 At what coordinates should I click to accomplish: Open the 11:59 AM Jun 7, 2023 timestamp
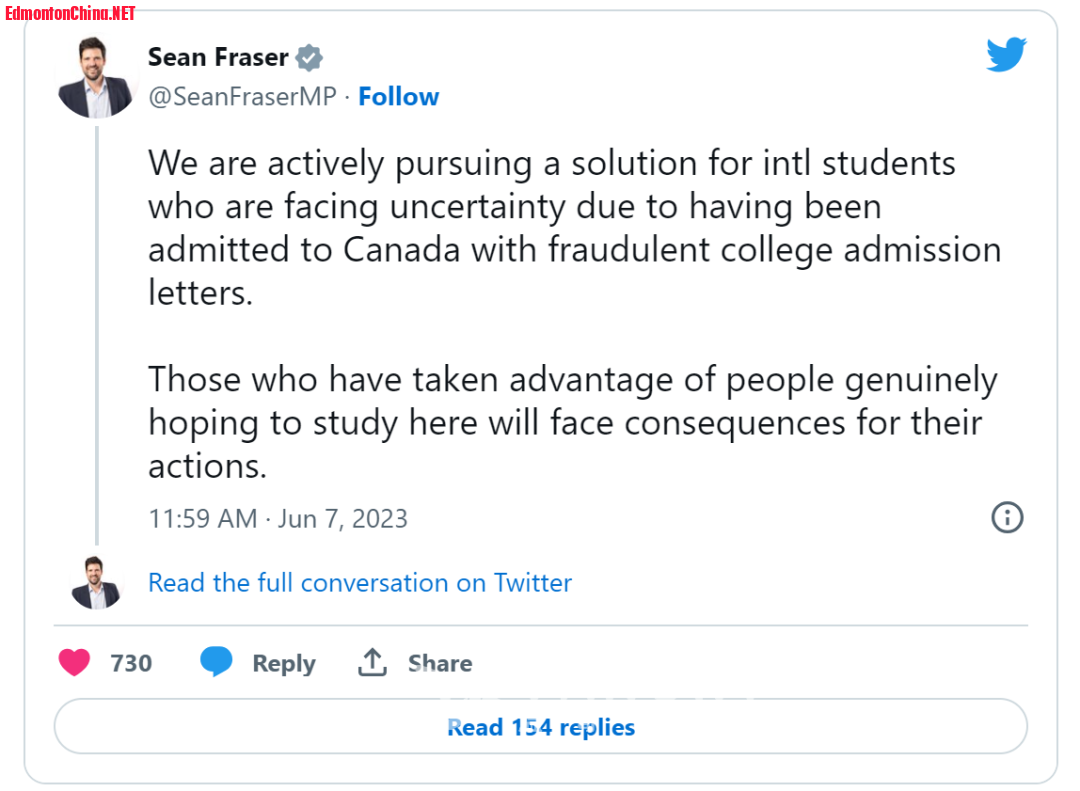[278, 519]
